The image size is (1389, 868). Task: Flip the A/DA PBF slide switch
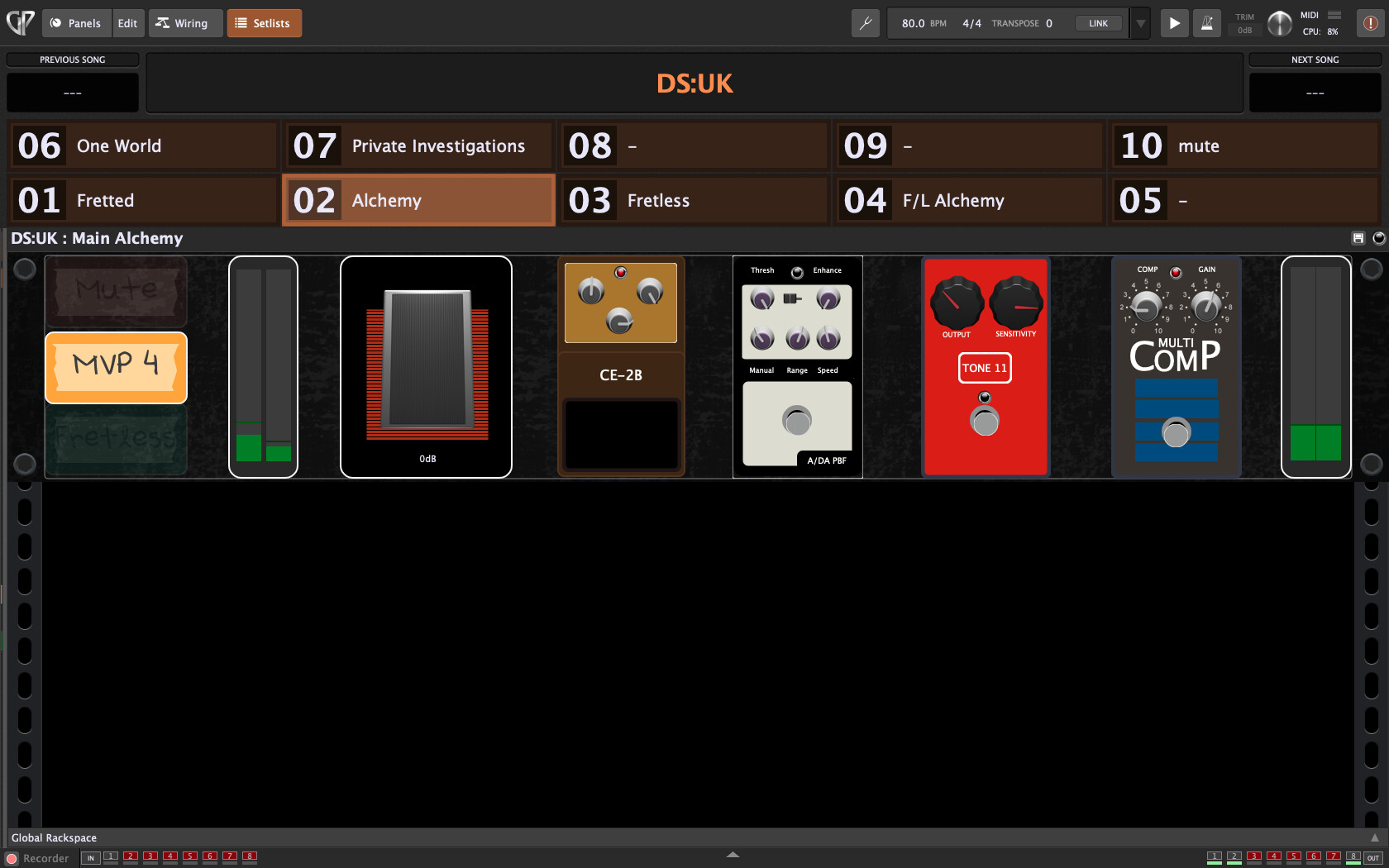click(792, 298)
